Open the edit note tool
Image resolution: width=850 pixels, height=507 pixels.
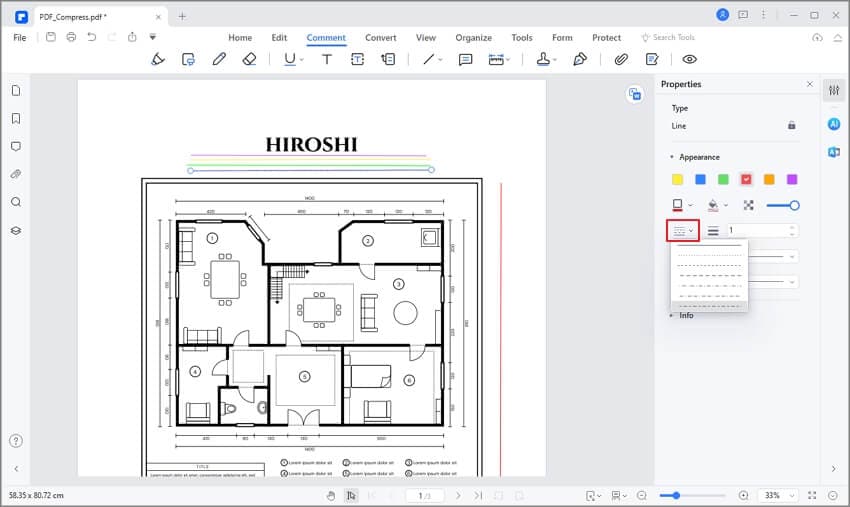[652, 59]
